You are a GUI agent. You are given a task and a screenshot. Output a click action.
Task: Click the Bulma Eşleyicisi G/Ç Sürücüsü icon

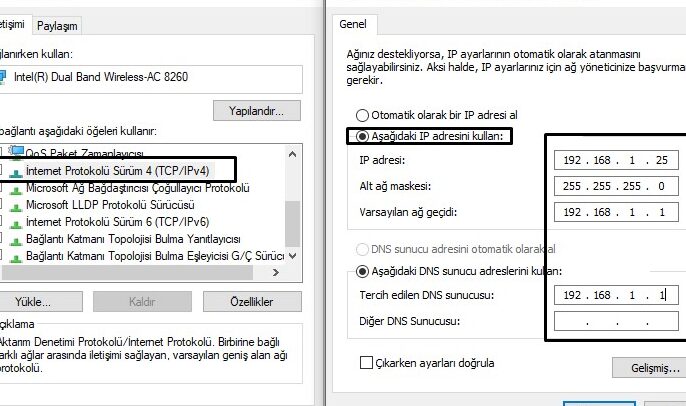(x=16, y=257)
